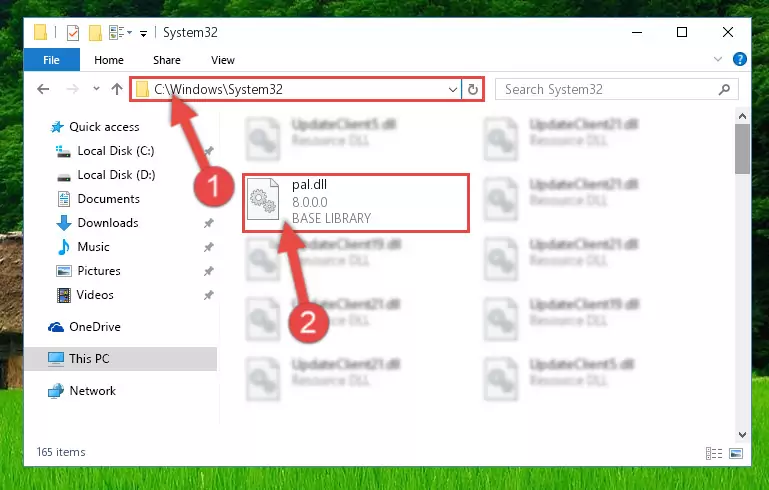Image resolution: width=769 pixels, height=490 pixels.
Task: Select the pal.dll file name
Action: (309, 185)
